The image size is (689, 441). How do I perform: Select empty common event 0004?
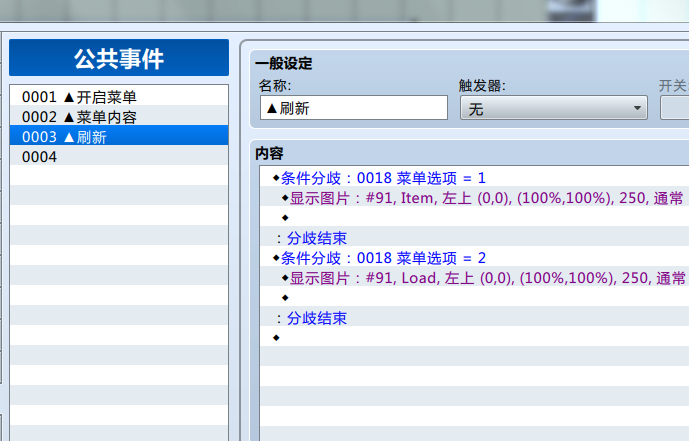click(x=119, y=156)
